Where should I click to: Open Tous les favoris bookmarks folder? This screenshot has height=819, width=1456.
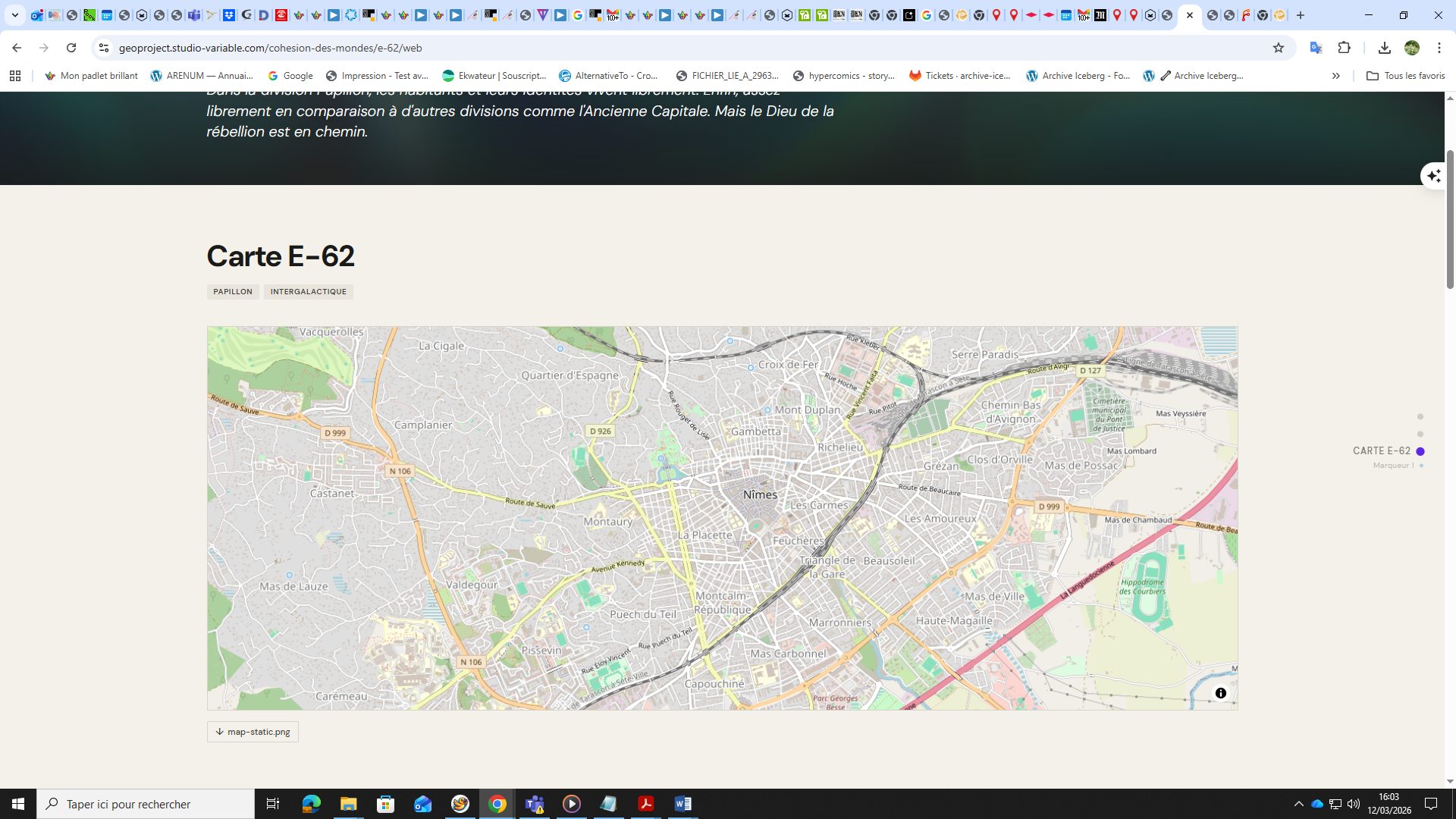click(x=1406, y=76)
